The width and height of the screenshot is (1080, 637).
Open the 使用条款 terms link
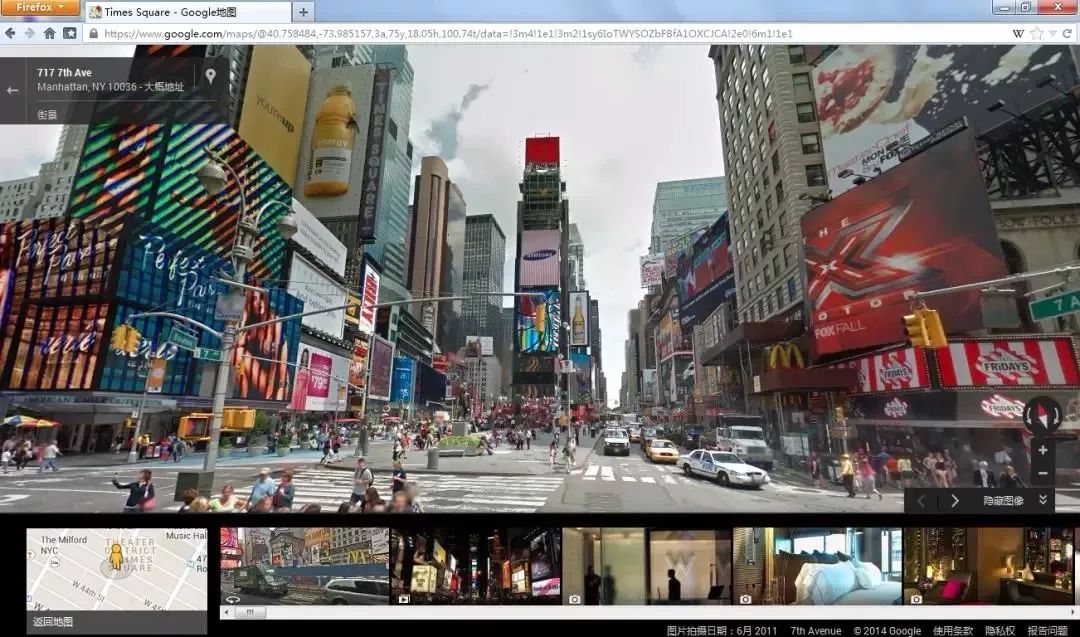pyautogui.click(x=953, y=630)
